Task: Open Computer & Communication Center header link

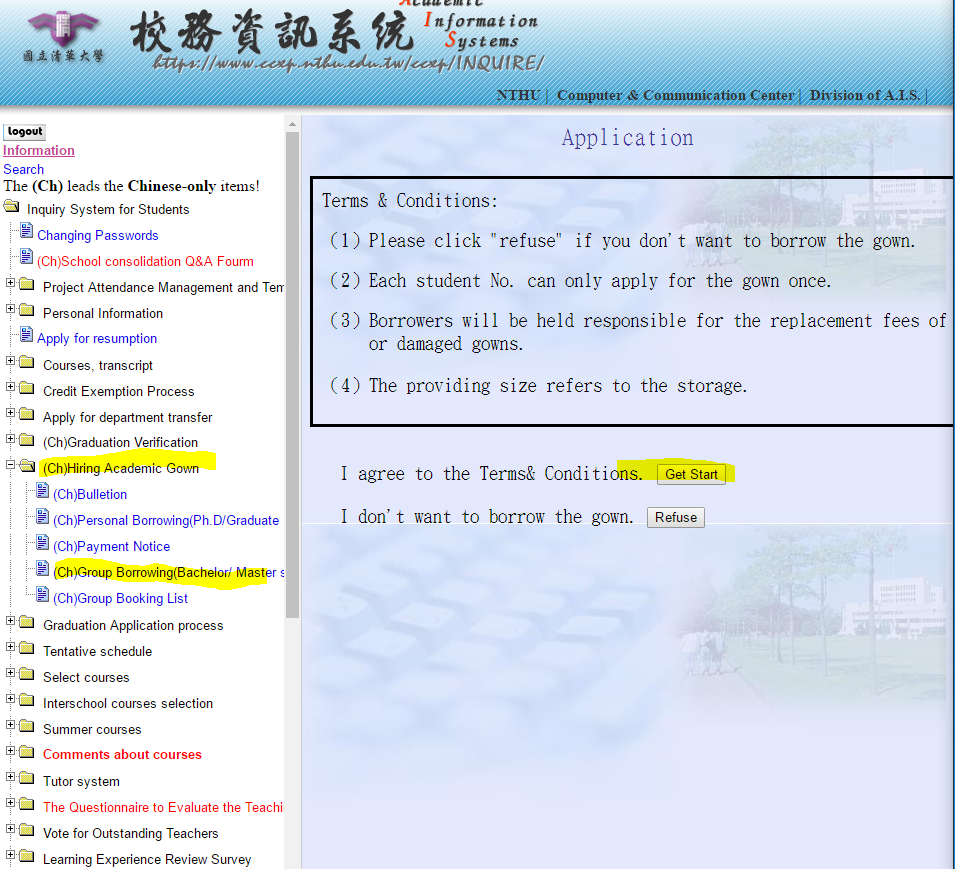Action: point(675,96)
